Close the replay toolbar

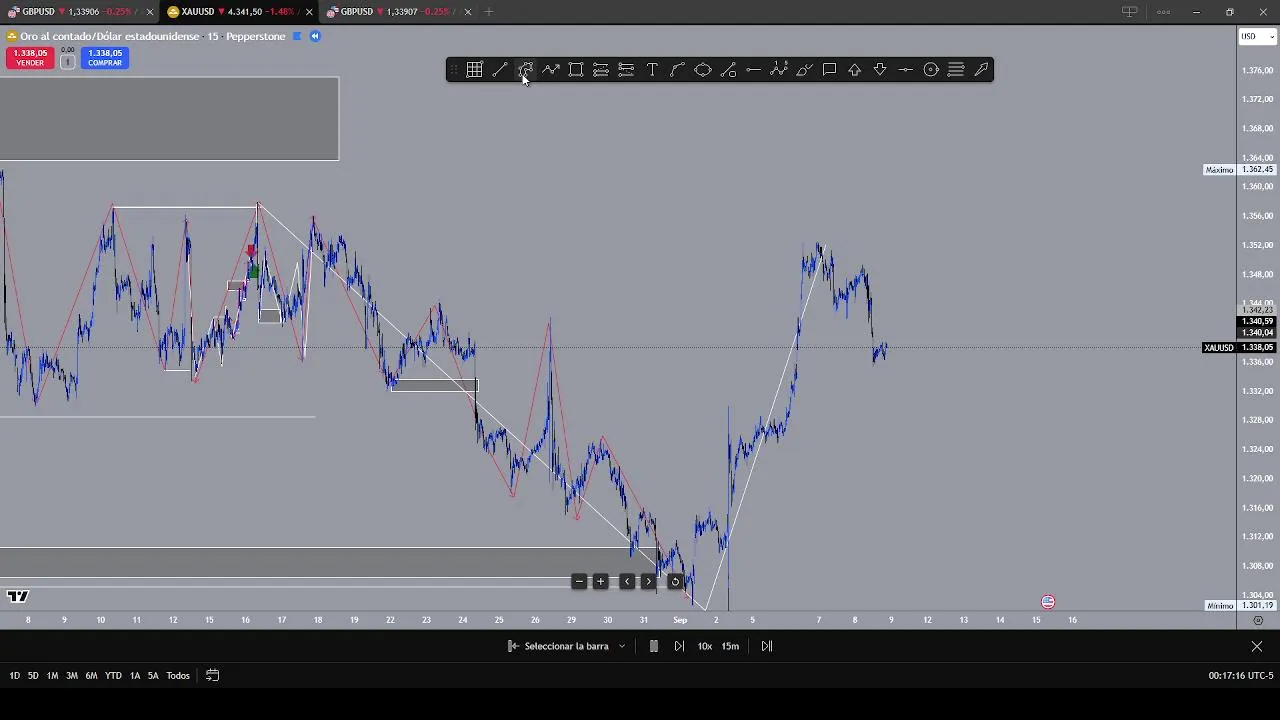[1257, 646]
